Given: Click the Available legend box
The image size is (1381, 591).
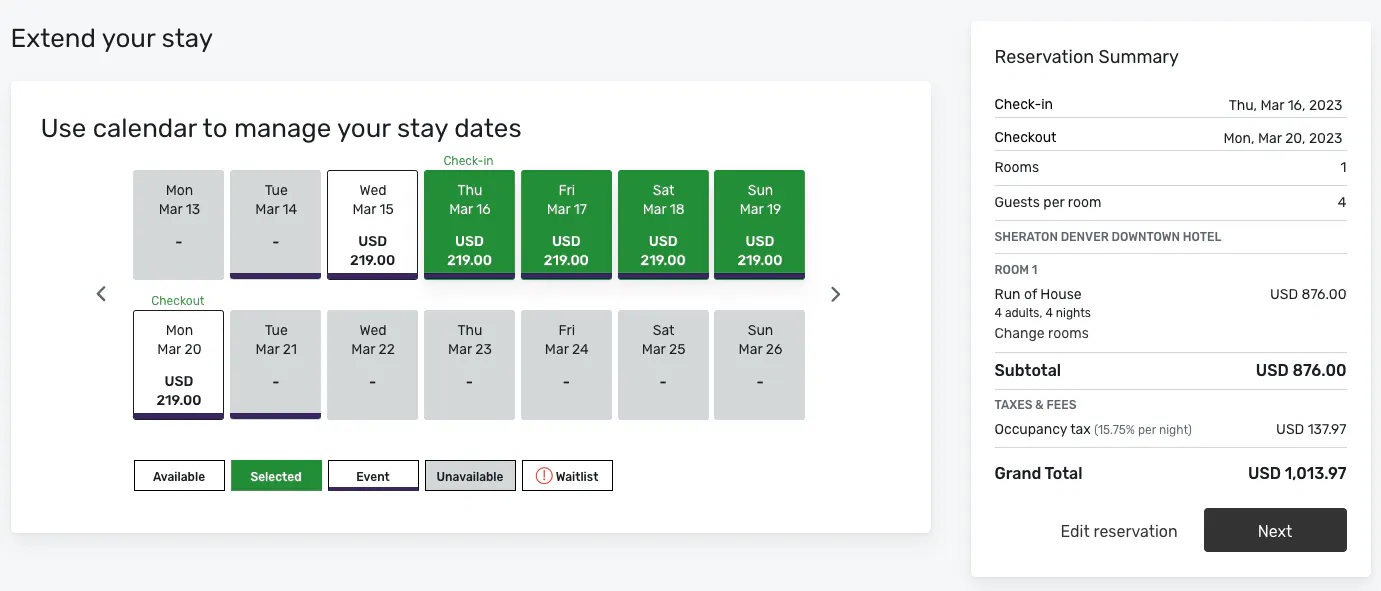Looking at the screenshot, I should click(179, 476).
